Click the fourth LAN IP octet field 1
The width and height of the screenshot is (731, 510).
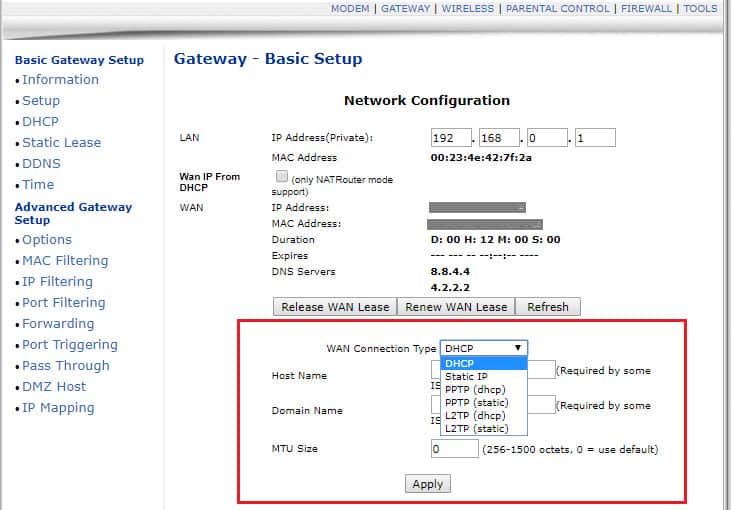[595, 138]
